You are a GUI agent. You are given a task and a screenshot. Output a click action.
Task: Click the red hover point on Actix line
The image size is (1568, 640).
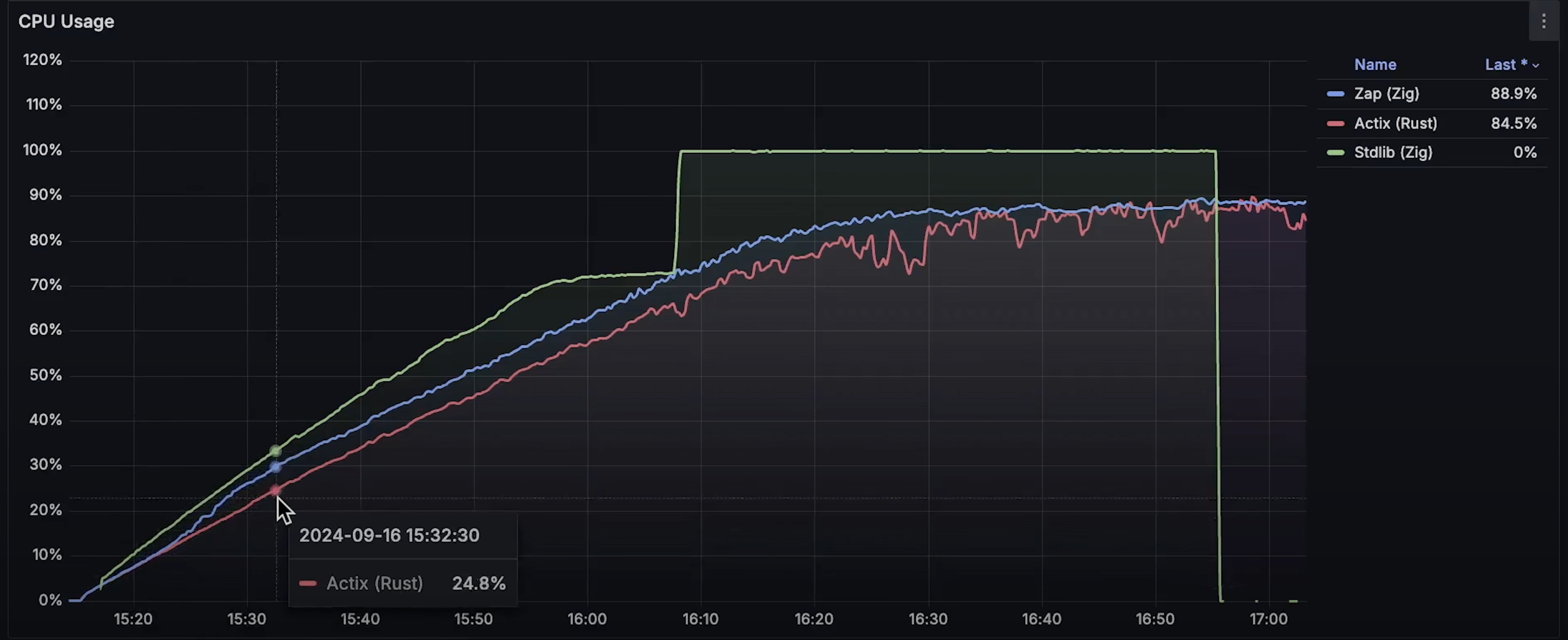click(x=276, y=490)
